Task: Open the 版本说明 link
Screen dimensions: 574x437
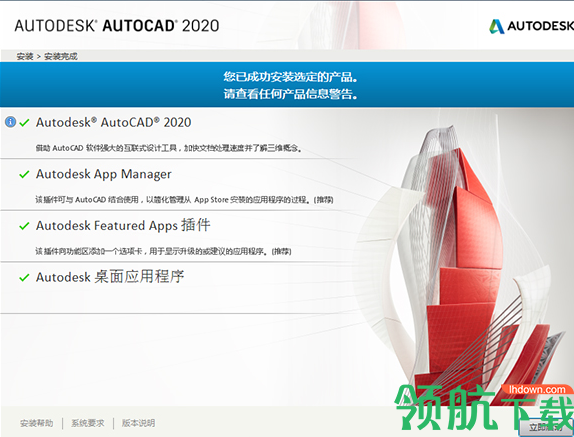Action: [138, 423]
